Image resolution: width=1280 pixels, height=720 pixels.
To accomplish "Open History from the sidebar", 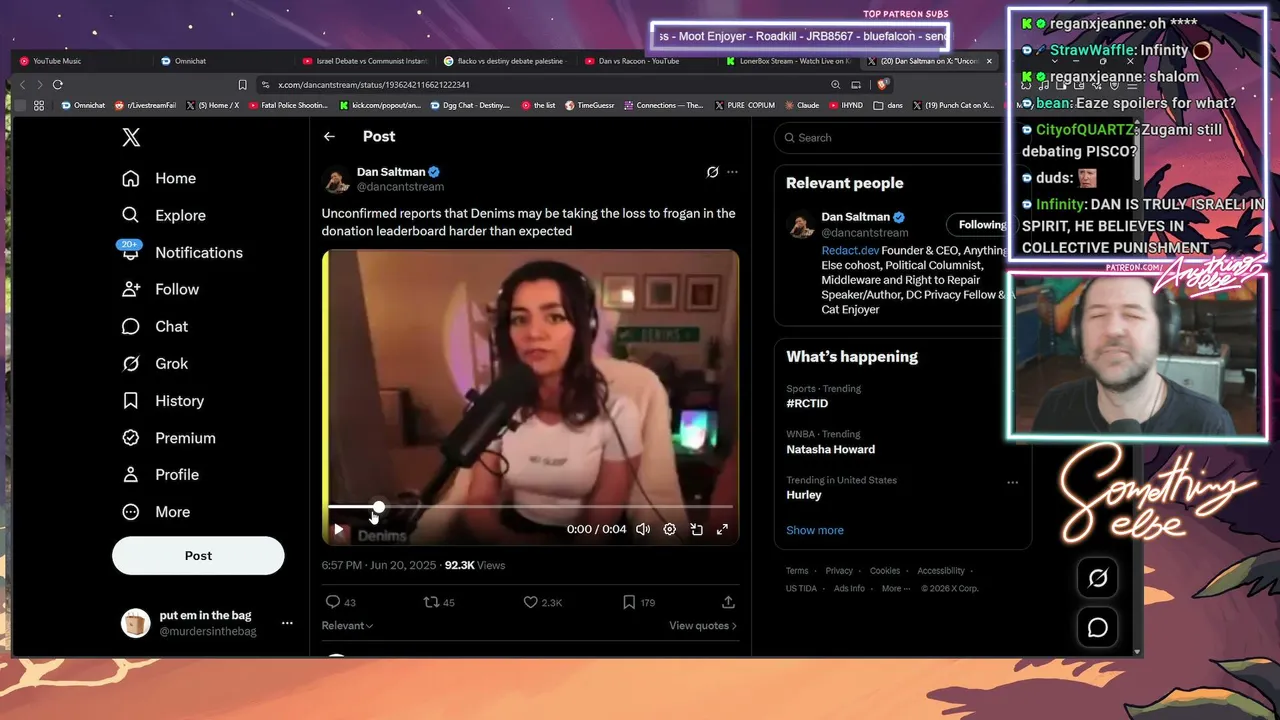I will [162, 400].
